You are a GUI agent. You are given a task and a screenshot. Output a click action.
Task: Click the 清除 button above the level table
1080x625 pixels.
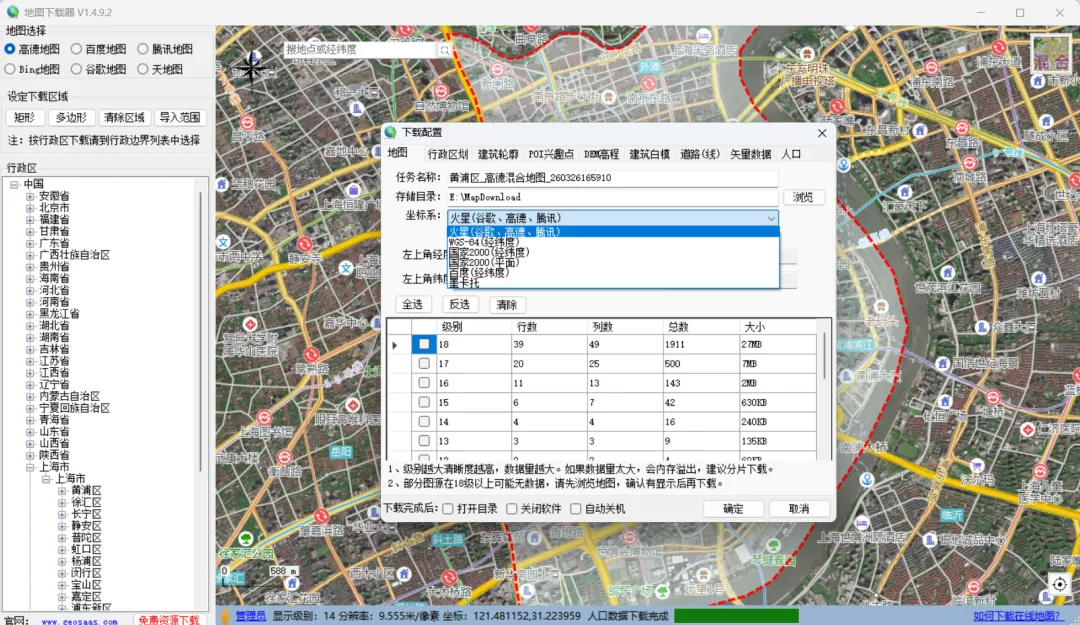coord(506,305)
